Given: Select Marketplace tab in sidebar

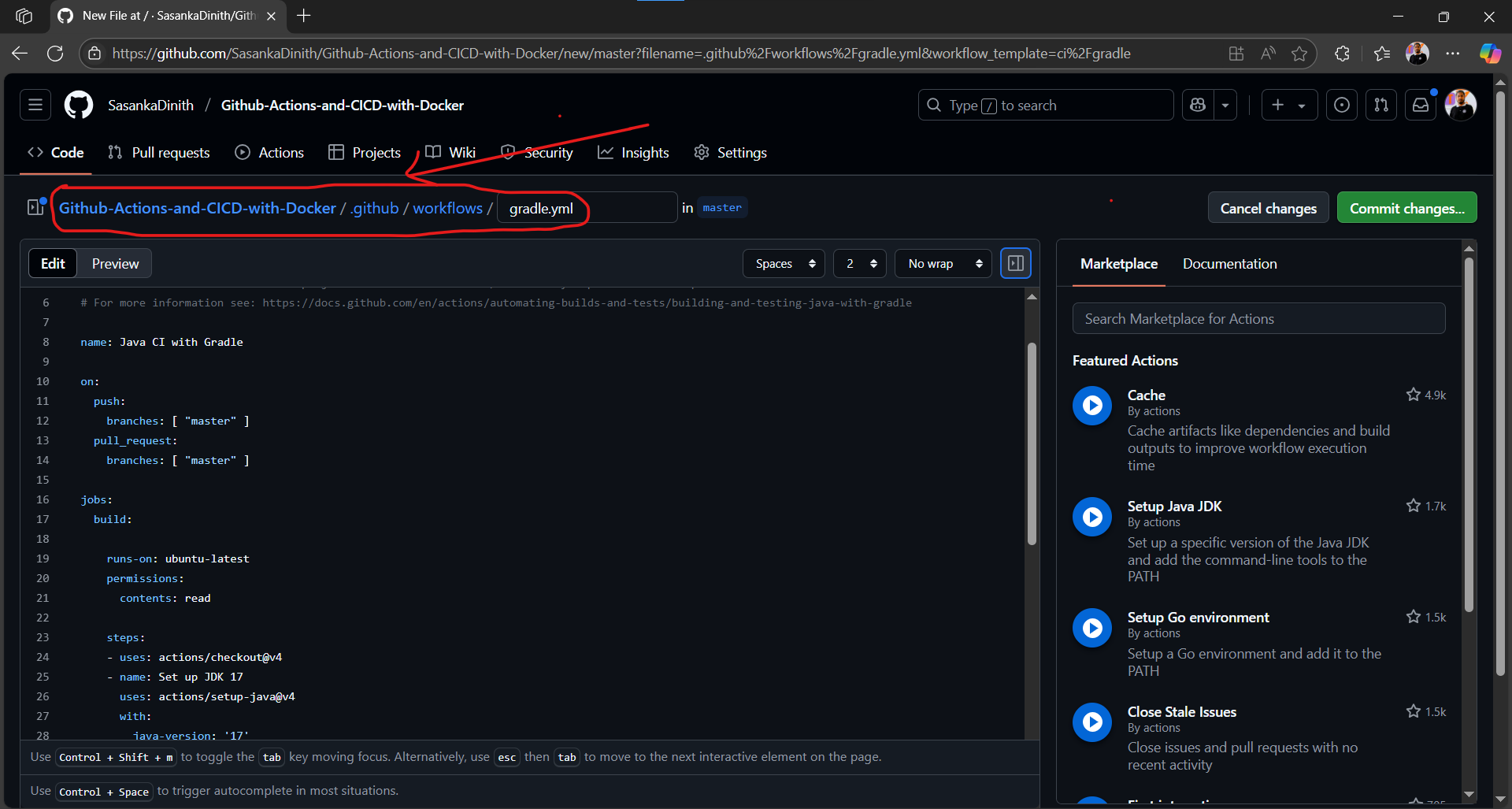Looking at the screenshot, I should pos(1118,263).
